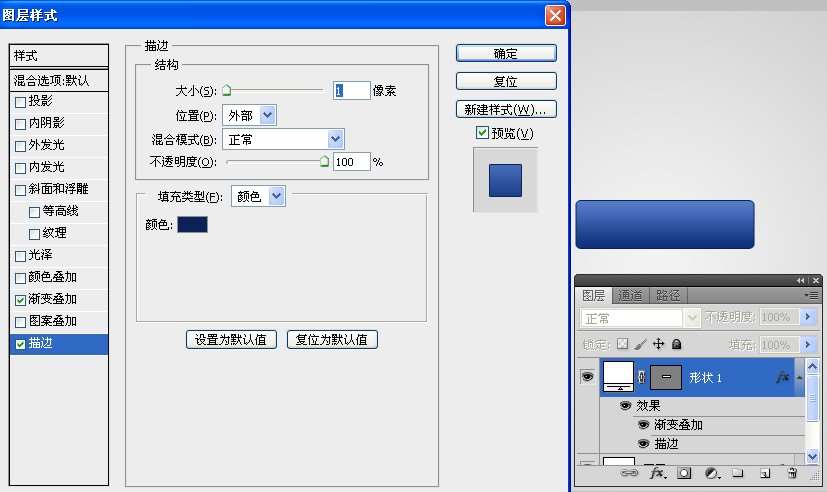Open the fx layer style menu icon
Screen dimensions: 827x492
657,474
